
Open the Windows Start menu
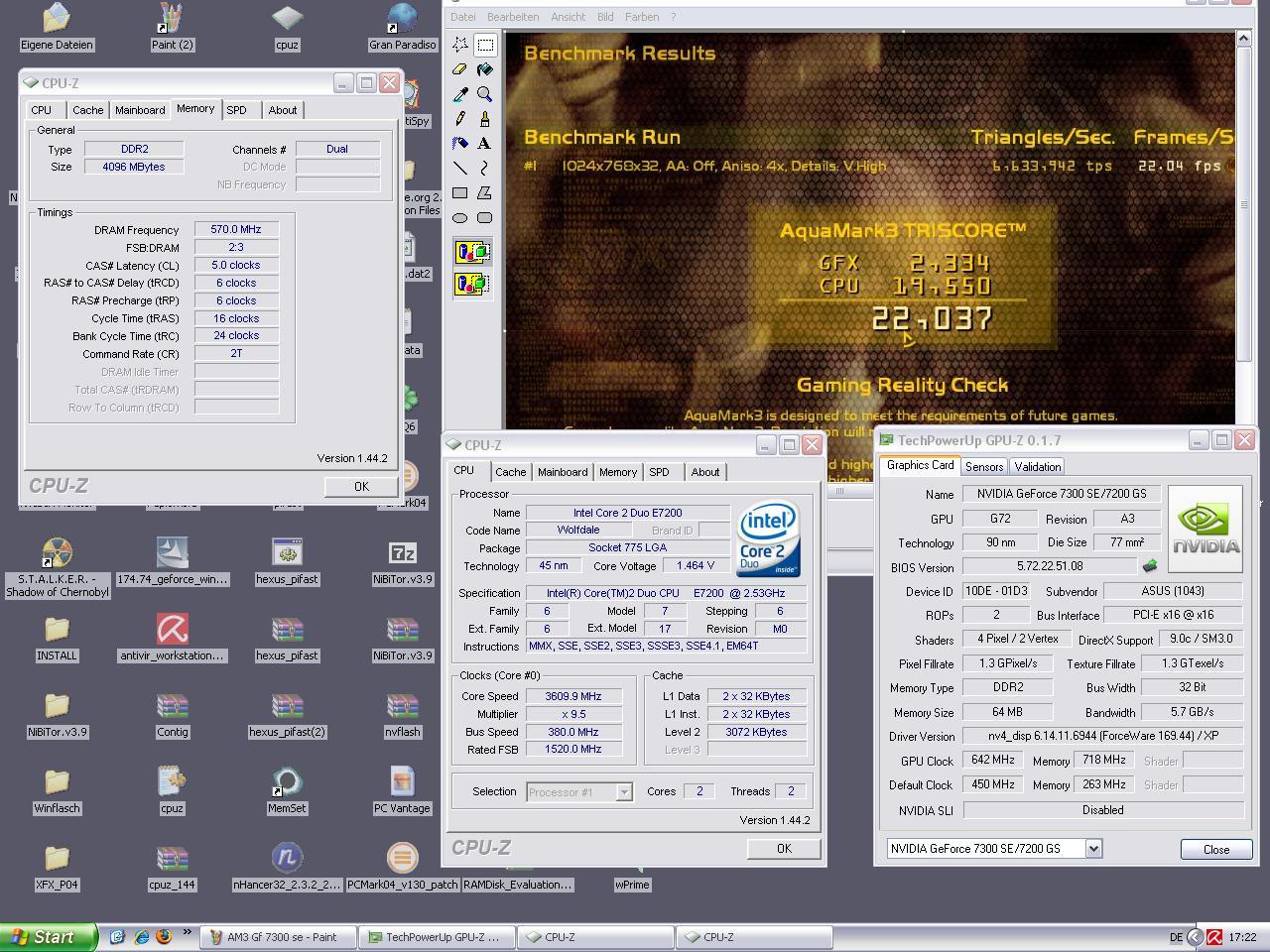point(49,936)
